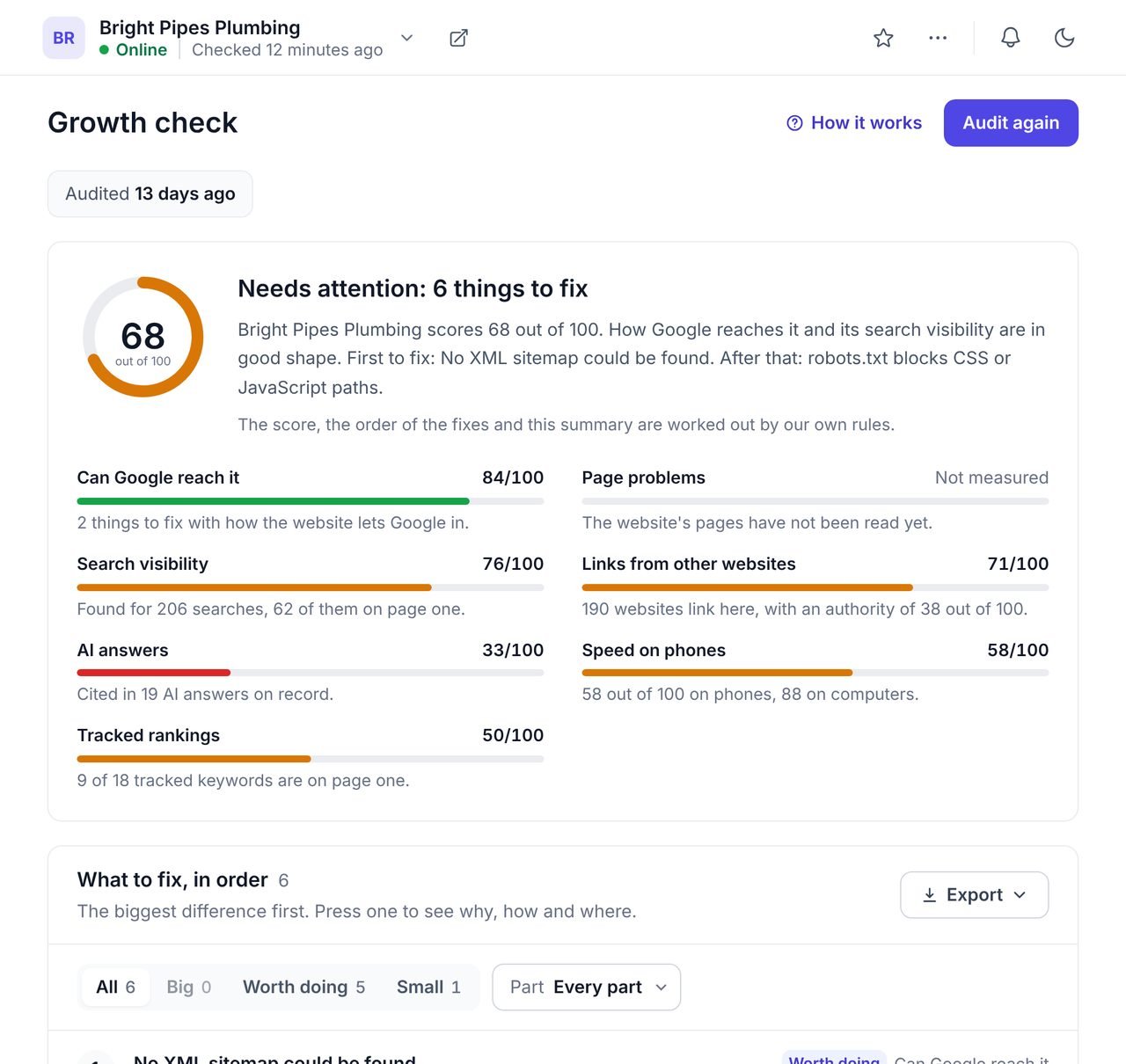Screen dimensions: 1126x1064
Task: Click the Audit again button
Action: coord(1011,123)
